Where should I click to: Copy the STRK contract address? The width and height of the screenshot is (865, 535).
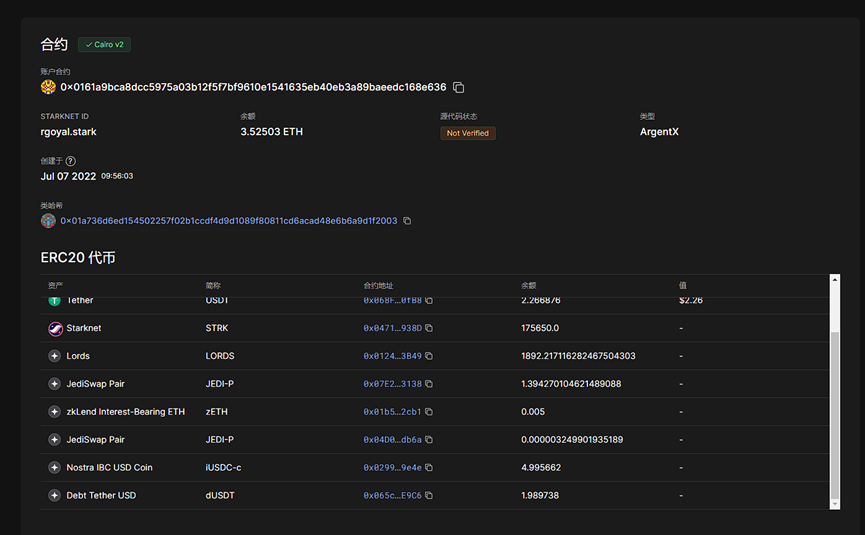429,328
